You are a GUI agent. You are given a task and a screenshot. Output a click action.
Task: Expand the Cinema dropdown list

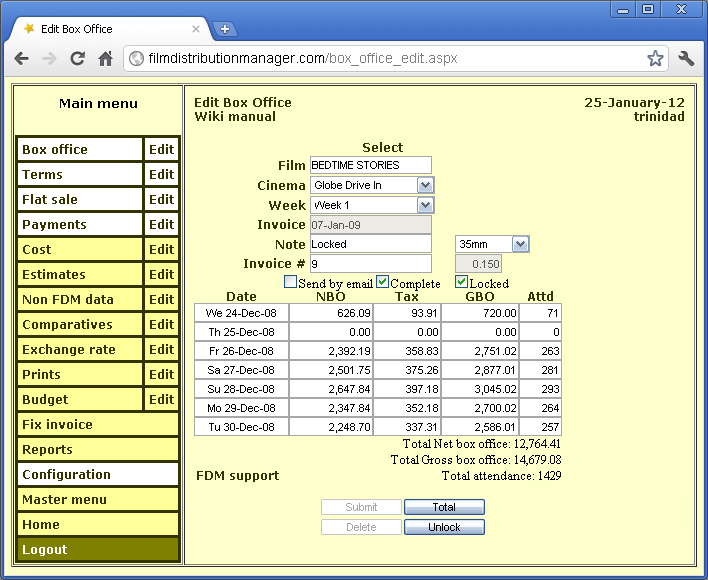(425, 185)
